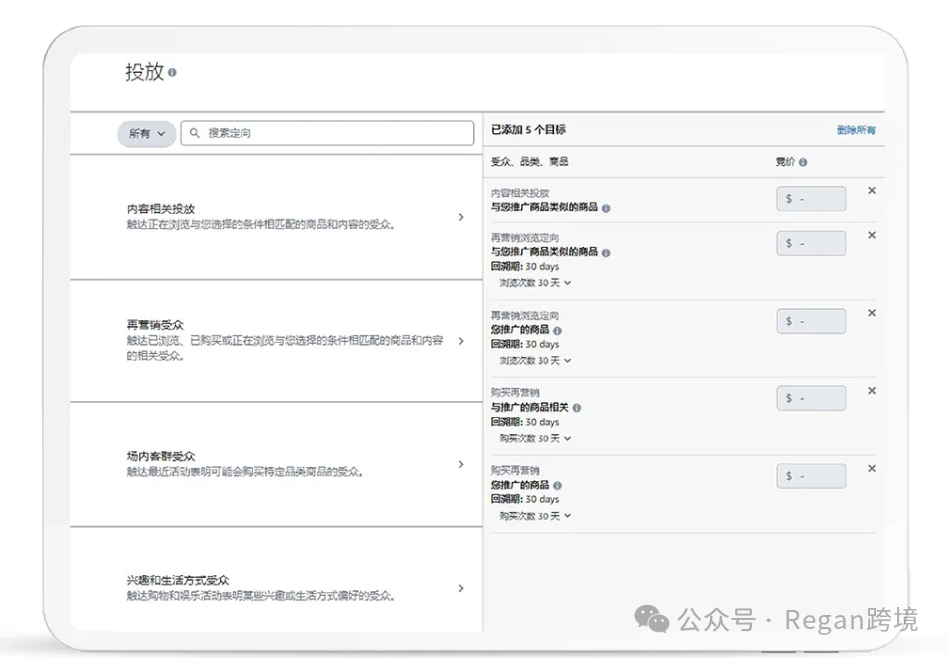Image resolution: width=949 pixels, height=658 pixels.
Task: Click the info icon next to the 竞价 column header
Action: (805, 160)
